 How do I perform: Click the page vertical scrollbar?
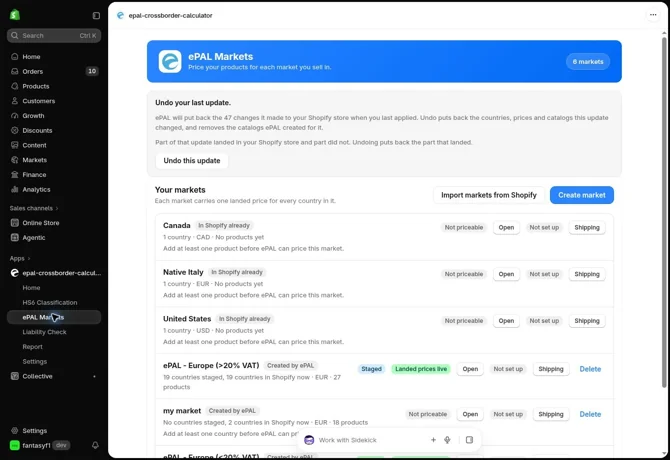[x=664, y=212]
